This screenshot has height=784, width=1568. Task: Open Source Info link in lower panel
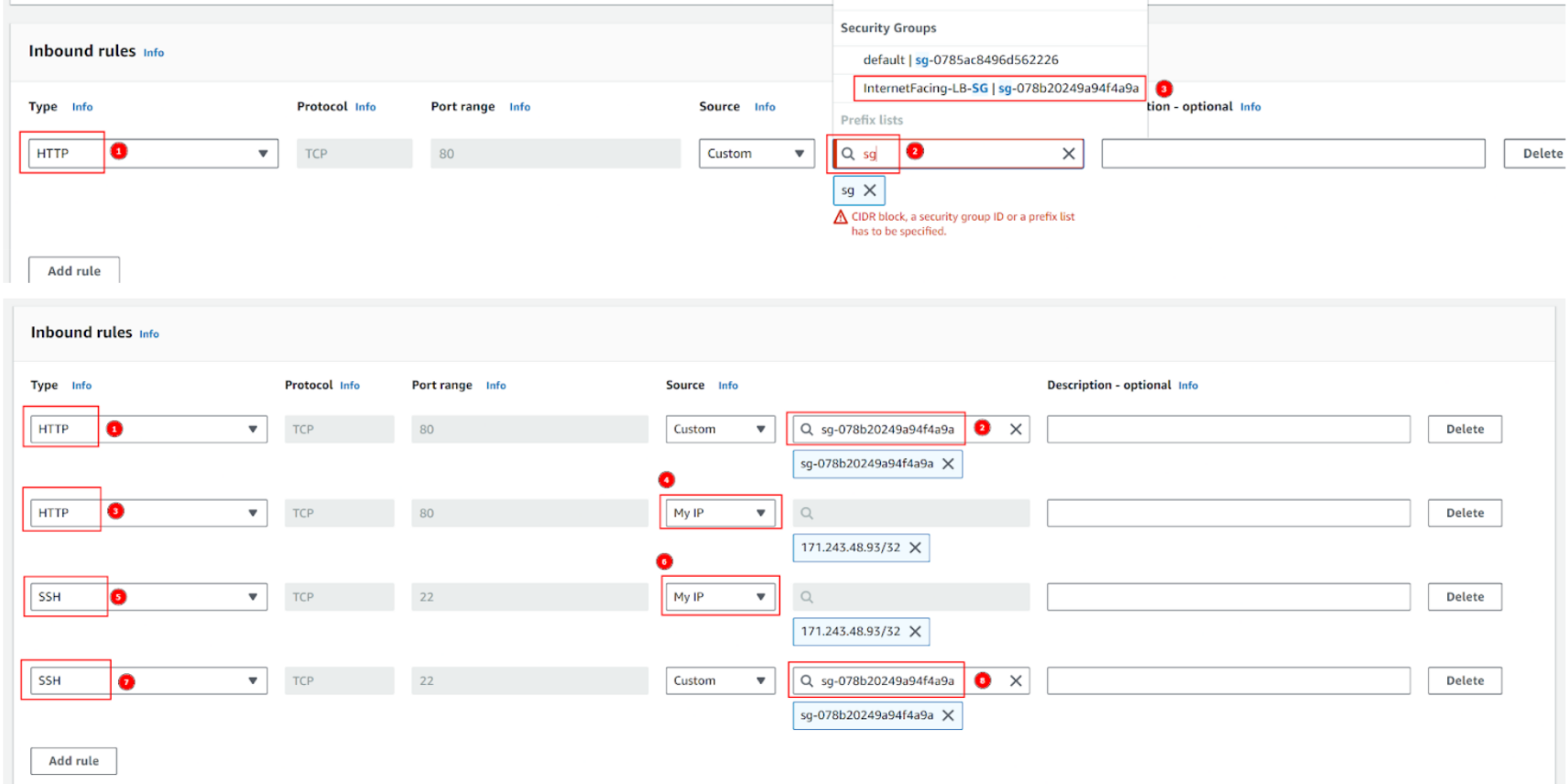728,386
